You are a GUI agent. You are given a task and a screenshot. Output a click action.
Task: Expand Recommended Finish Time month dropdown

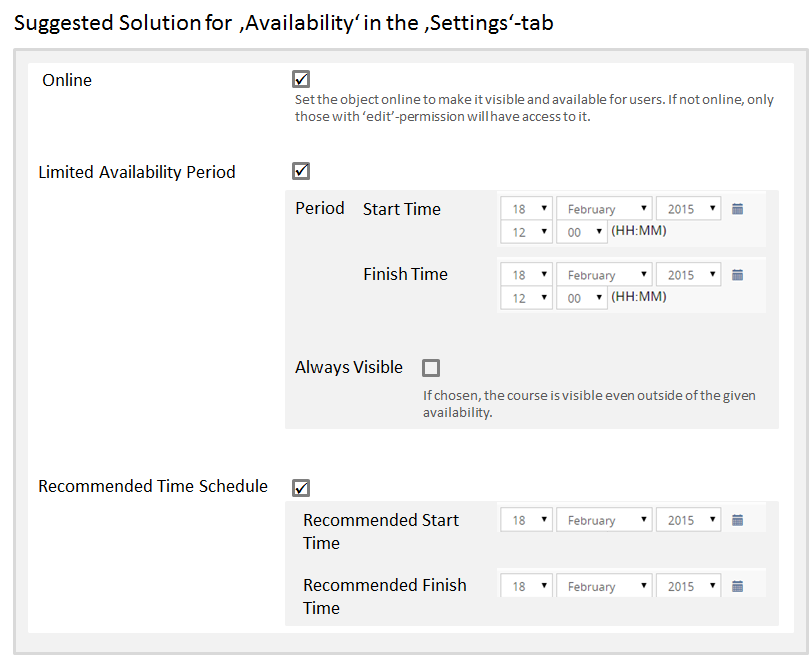tap(604, 586)
